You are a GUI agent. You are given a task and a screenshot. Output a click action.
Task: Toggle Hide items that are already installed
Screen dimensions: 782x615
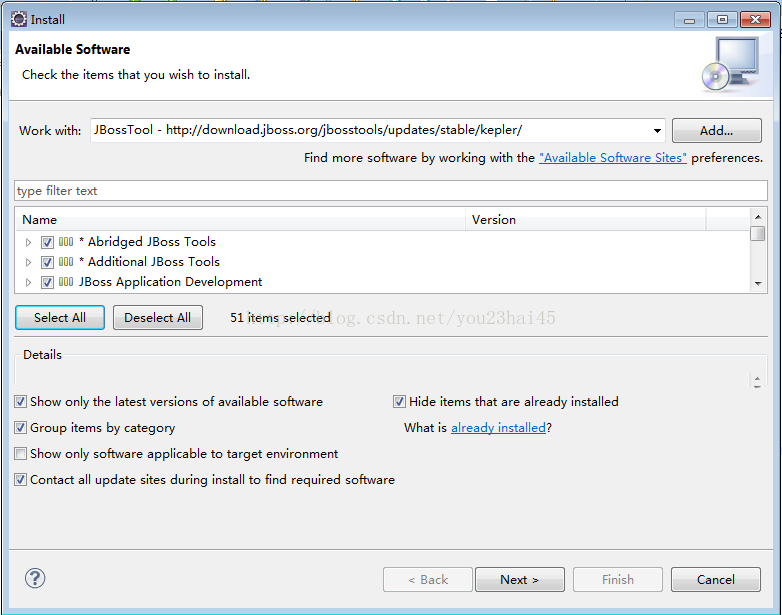coord(399,402)
